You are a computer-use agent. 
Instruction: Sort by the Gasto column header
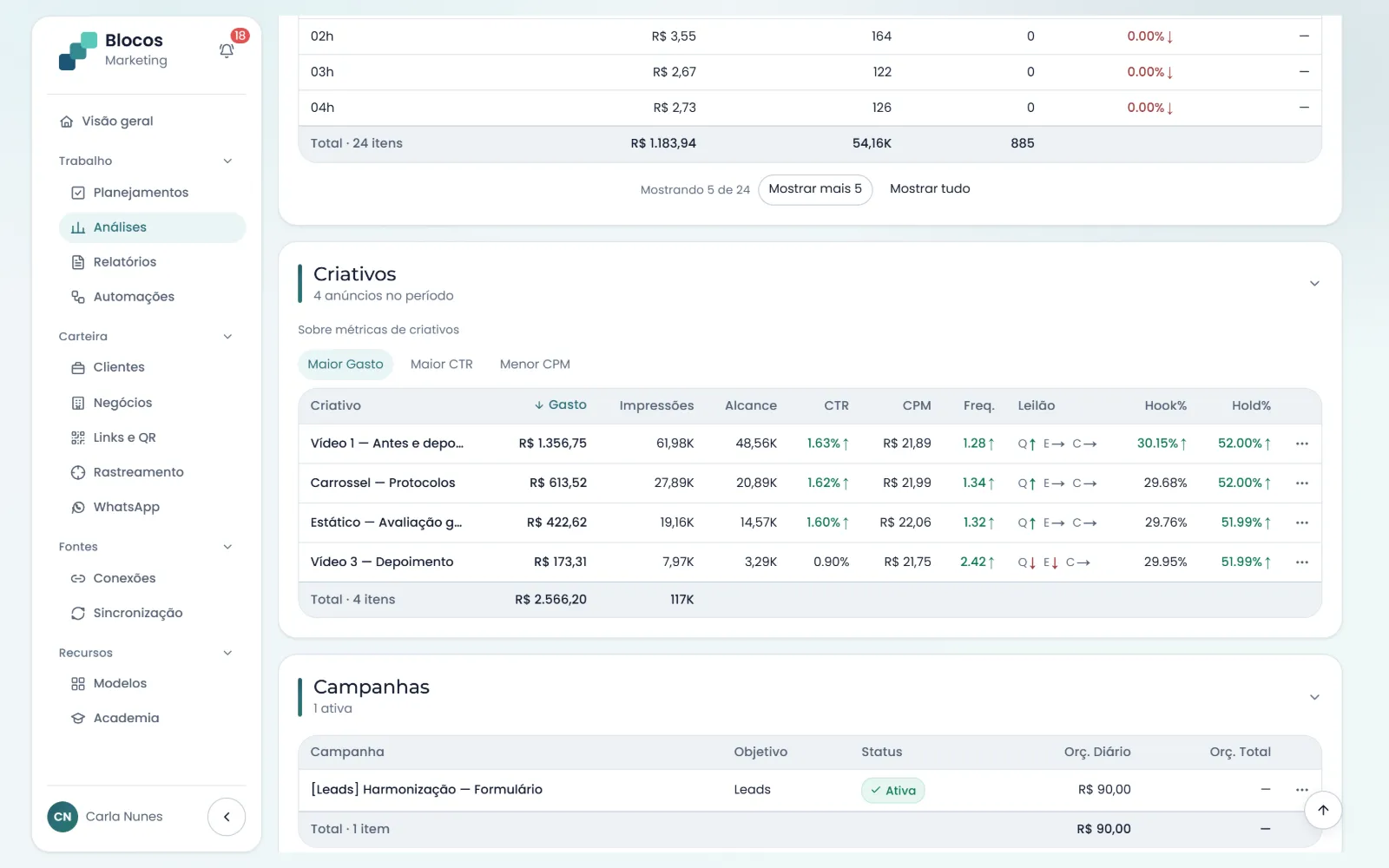[x=560, y=405]
